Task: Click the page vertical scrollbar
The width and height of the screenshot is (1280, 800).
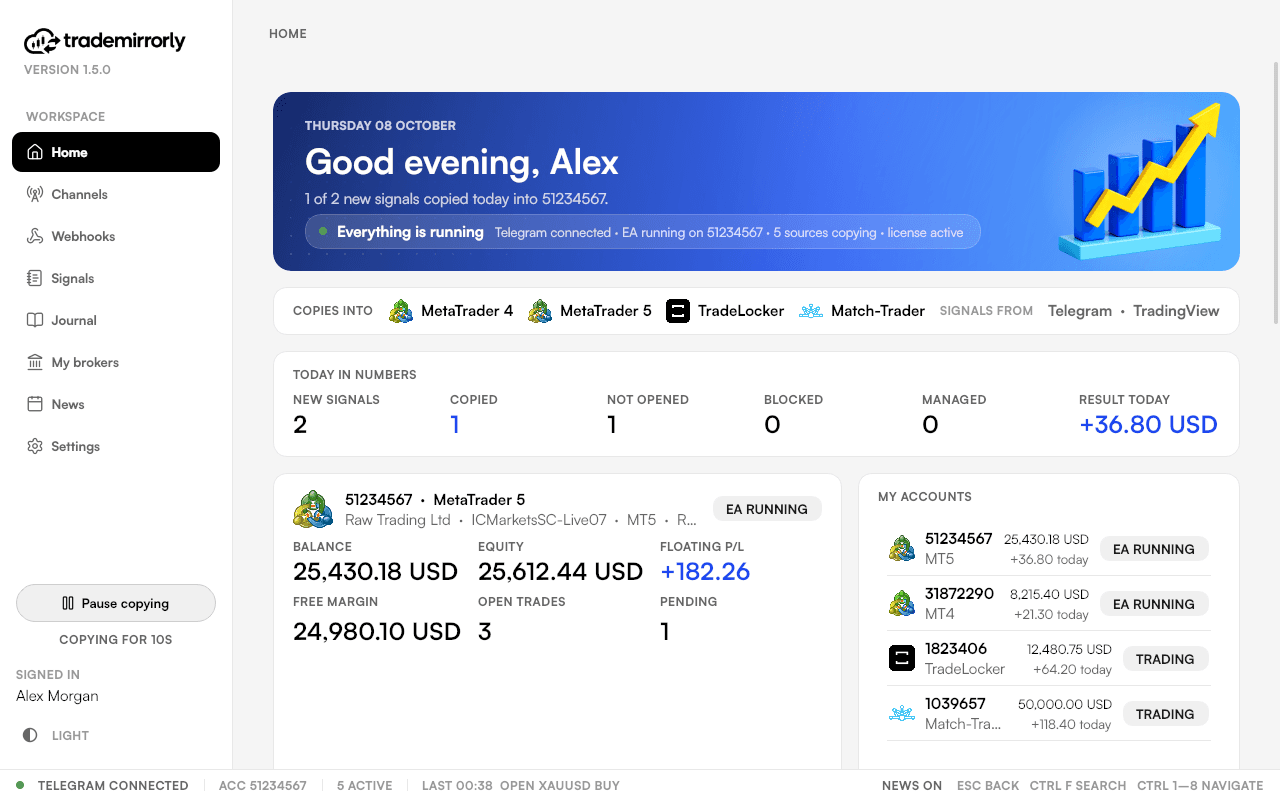Action: (1275, 192)
